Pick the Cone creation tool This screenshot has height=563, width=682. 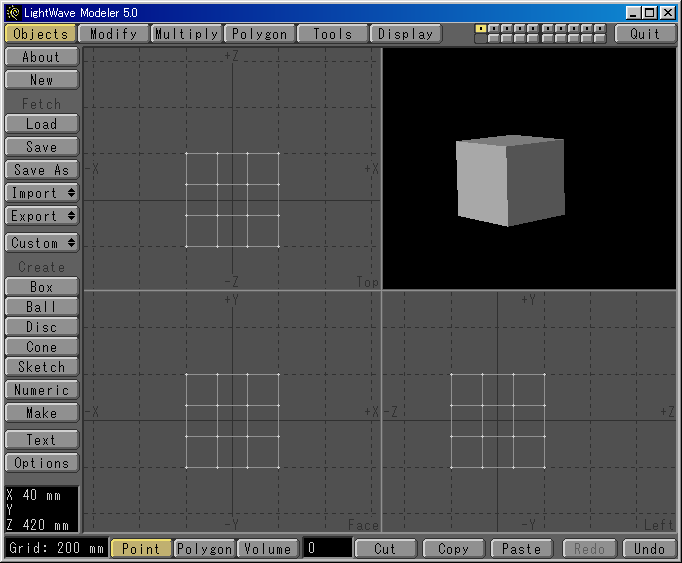point(41,347)
